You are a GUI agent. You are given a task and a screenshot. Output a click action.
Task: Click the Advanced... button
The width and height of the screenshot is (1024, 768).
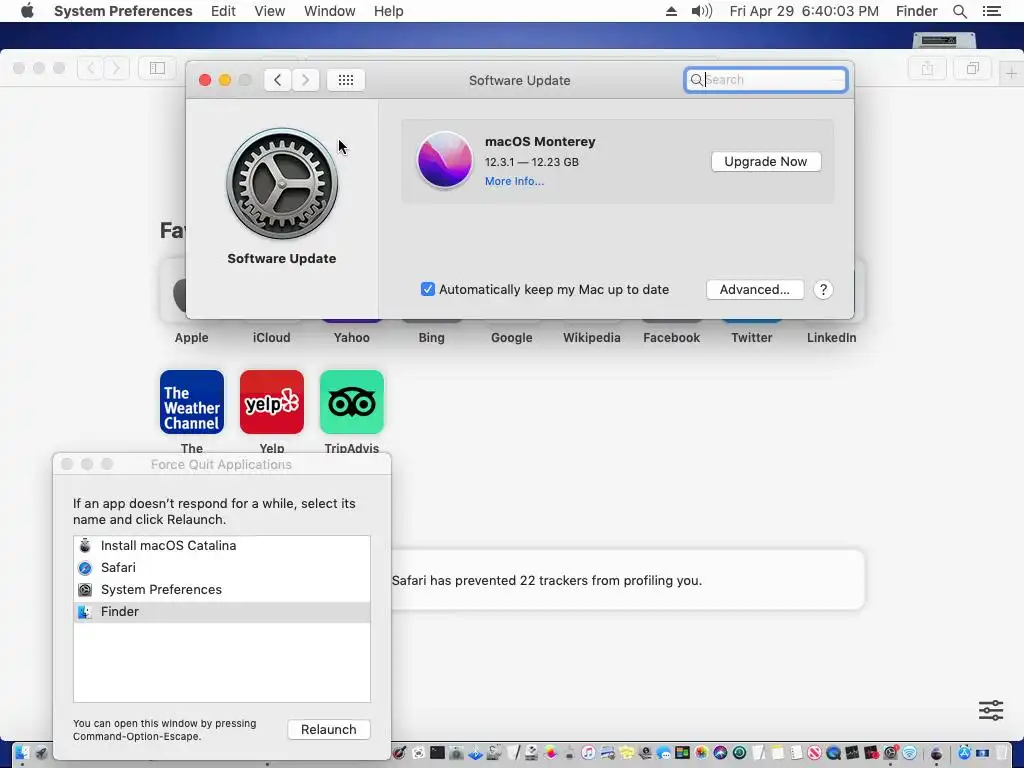click(754, 289)
